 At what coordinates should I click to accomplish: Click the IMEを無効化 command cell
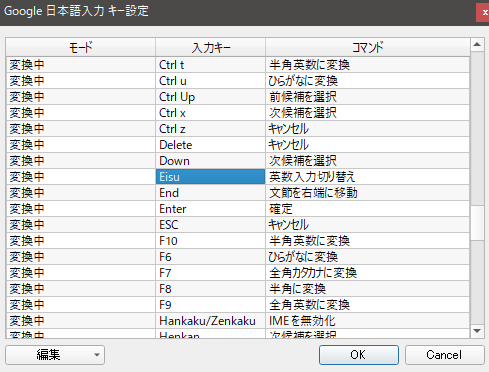368,321
